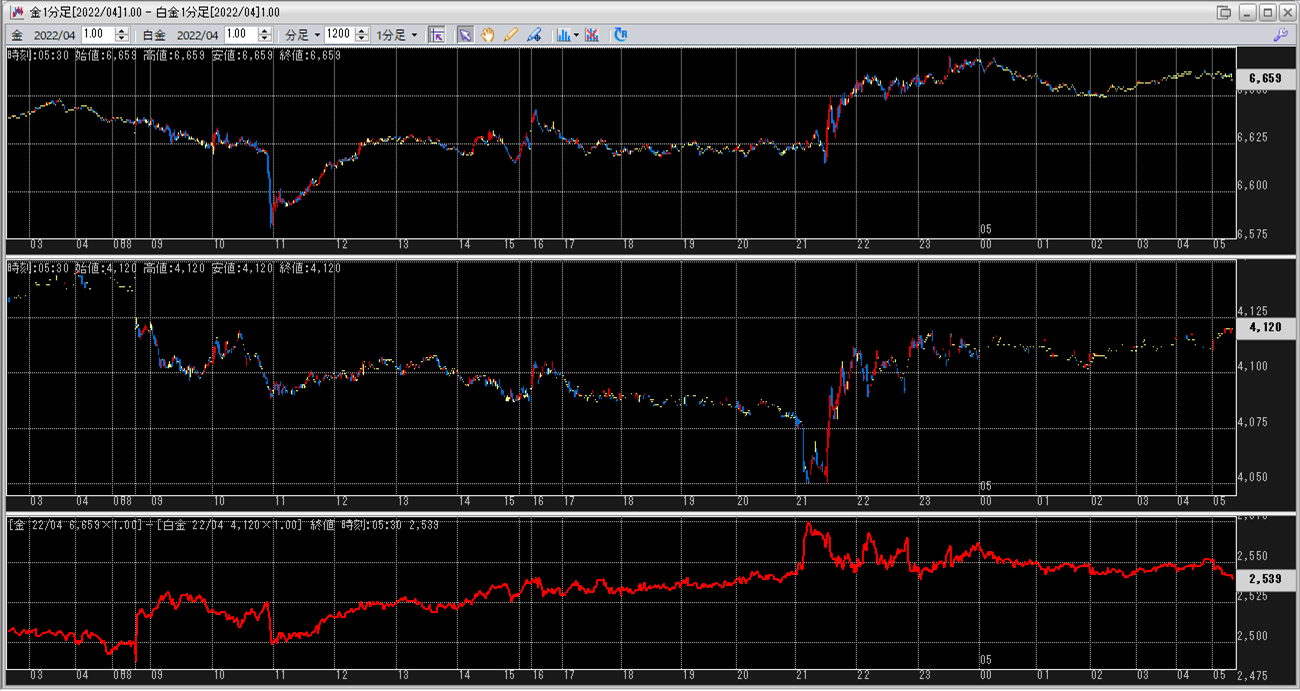Open the 1分足 interval dropdown
Screen dimensions: 1300x691
pyautogui.click(x=397, y=34)
